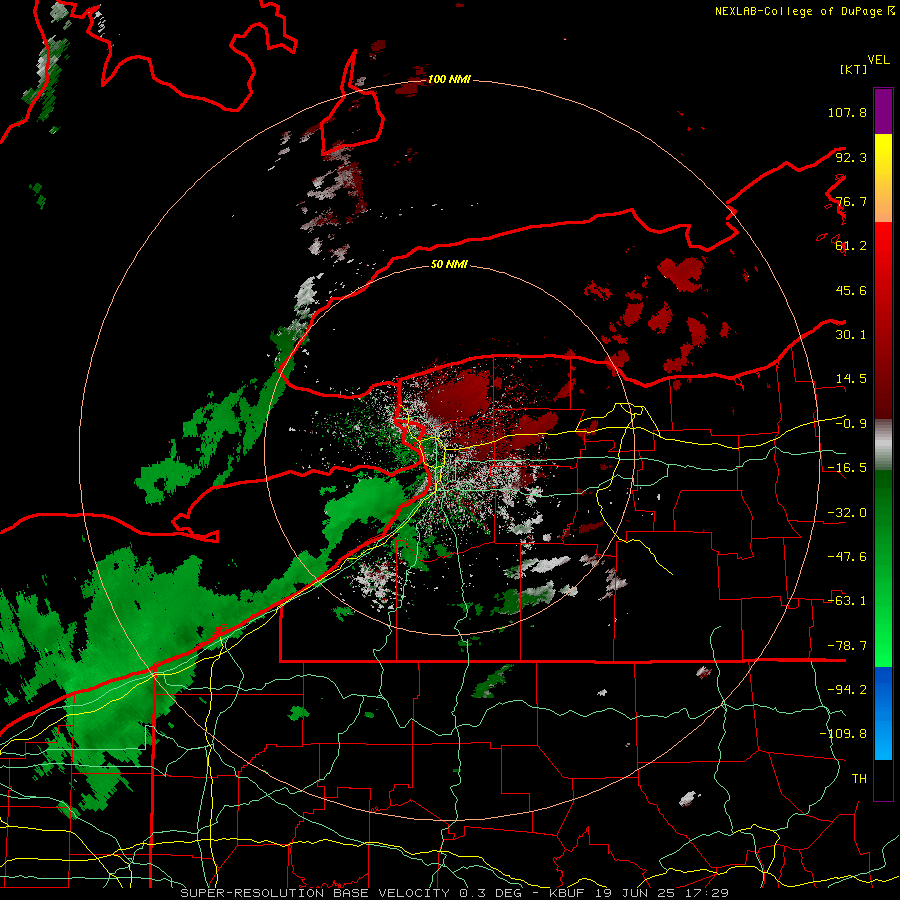This screenshot has height=900, width=900.
Task: Click the 100 NMI range ring label
Action: tap(449, 79)
